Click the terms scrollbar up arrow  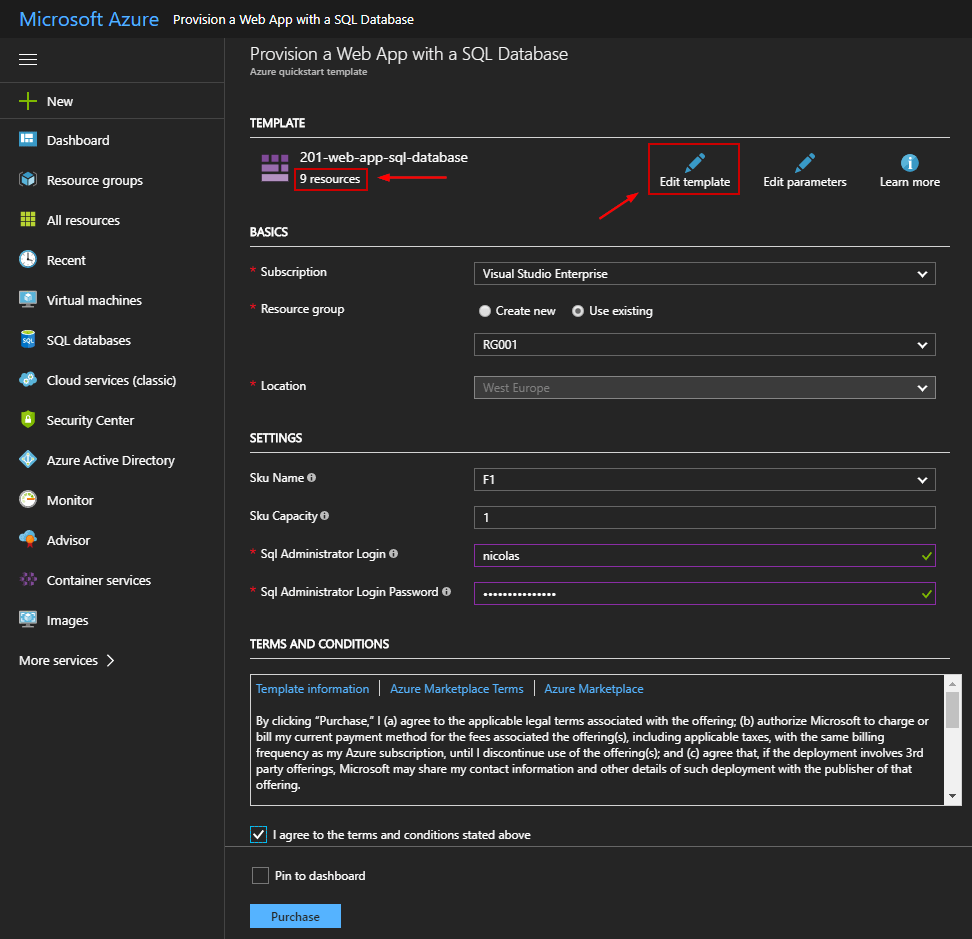[952, 684]
